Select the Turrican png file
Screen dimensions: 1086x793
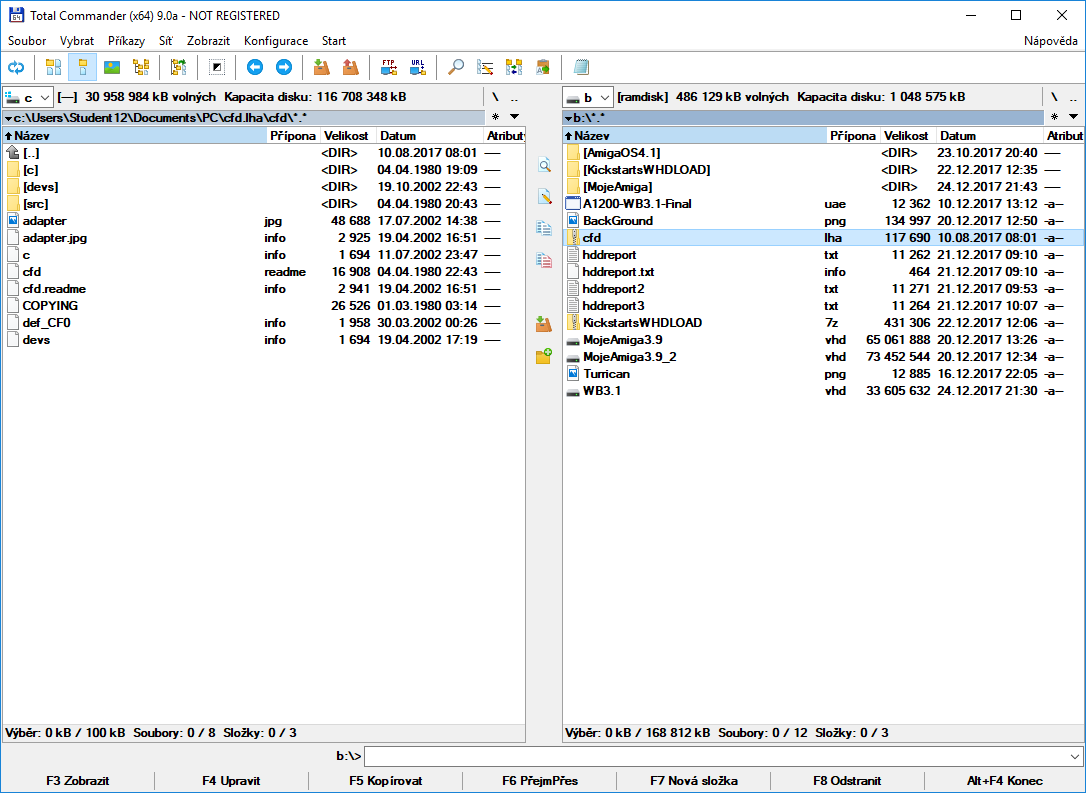point(823,374)
